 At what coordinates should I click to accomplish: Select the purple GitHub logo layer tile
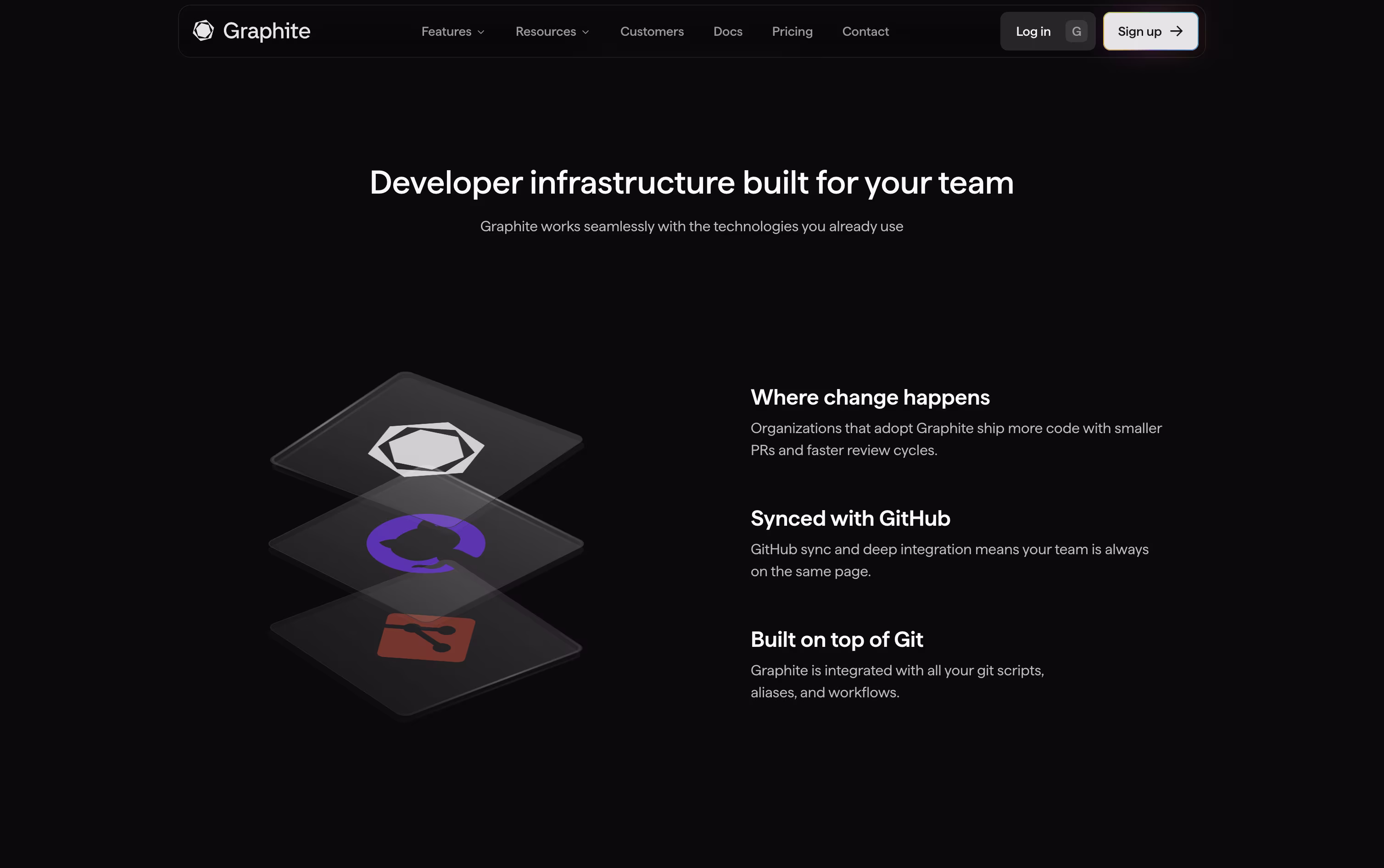click(x=426, y=543)
